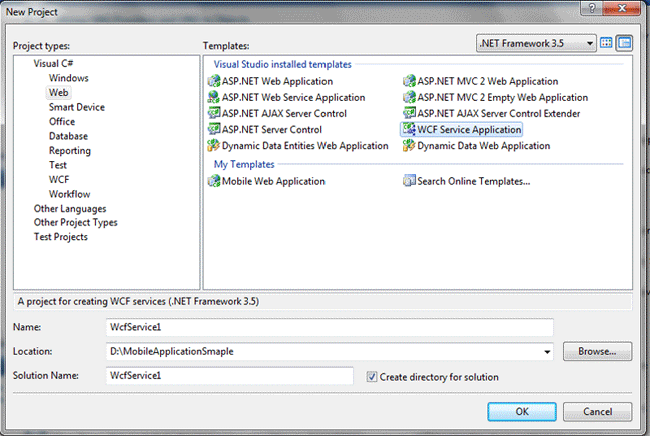This screenshot has height=436, width=650.
Task: Choose the Smart Device project type
Action: (76, 107)
